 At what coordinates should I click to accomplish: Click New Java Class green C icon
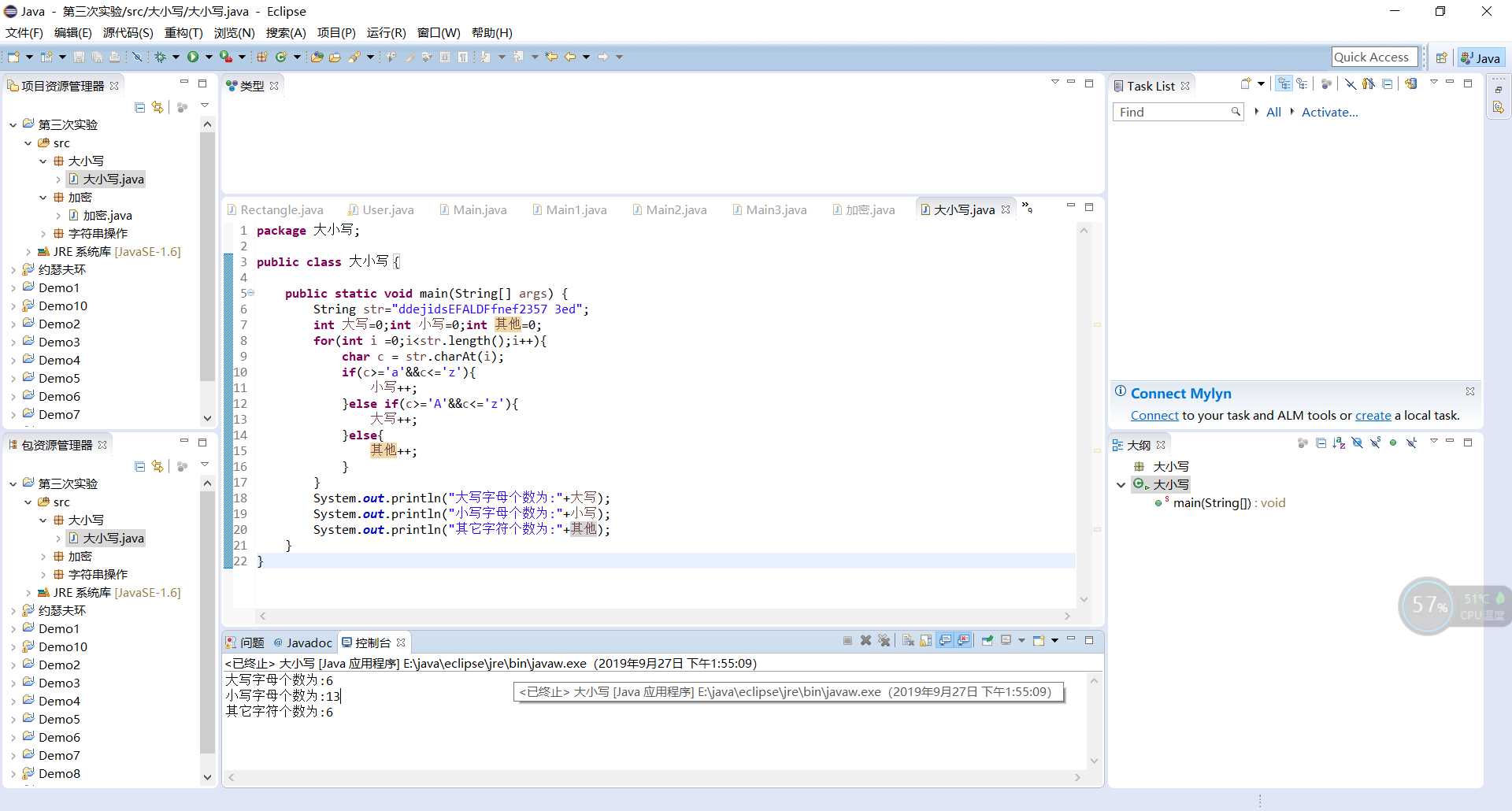(281, 57)
